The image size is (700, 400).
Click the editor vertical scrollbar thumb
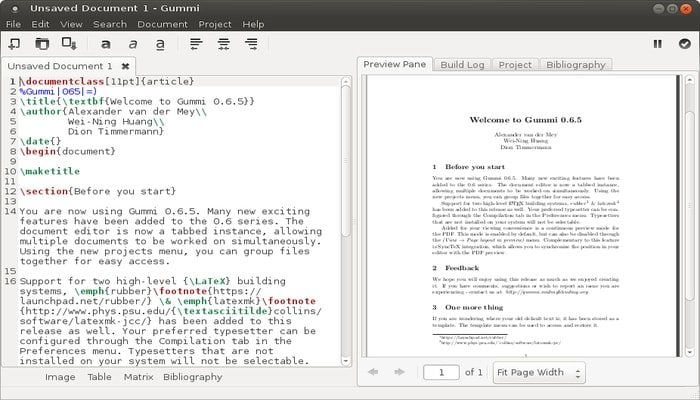point(346,161)
